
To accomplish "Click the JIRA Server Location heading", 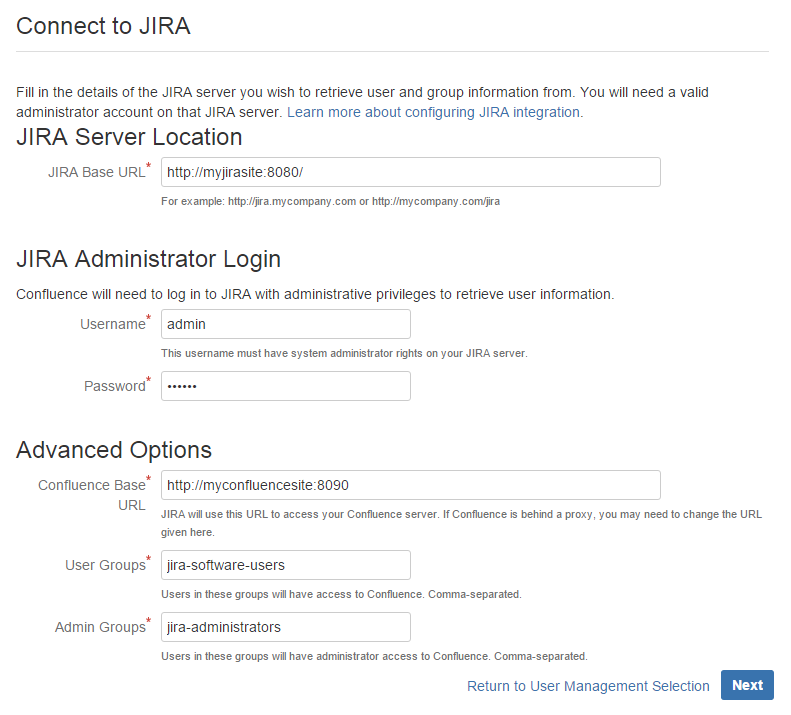I will [129, 137].
